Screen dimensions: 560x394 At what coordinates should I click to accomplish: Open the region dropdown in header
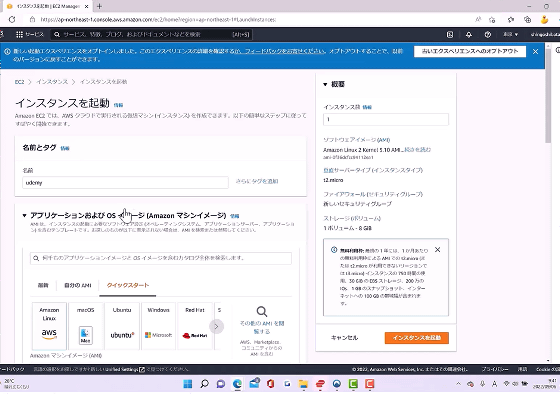510,34
